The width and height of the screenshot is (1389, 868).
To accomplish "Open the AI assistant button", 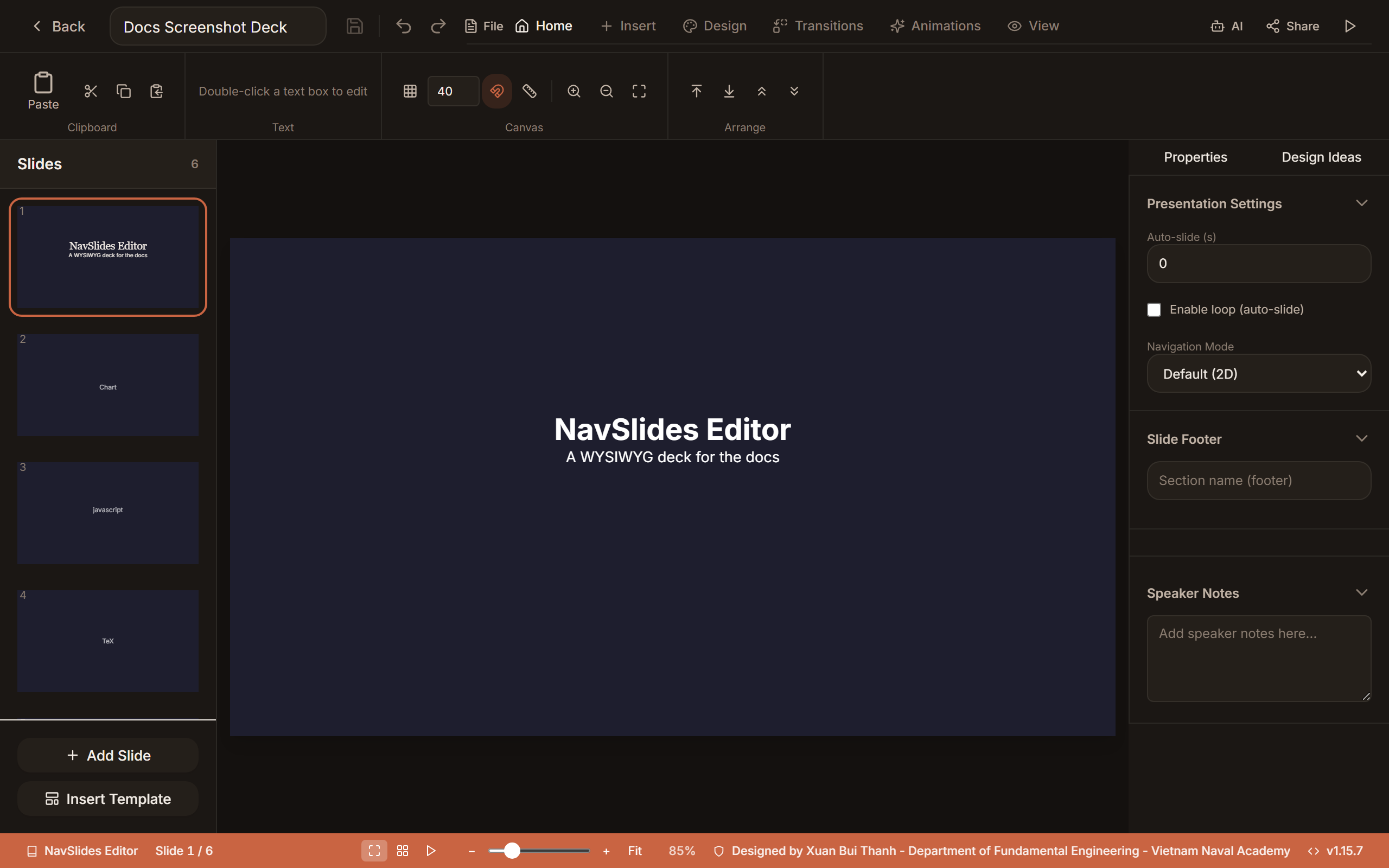I will coord(1227,27).
